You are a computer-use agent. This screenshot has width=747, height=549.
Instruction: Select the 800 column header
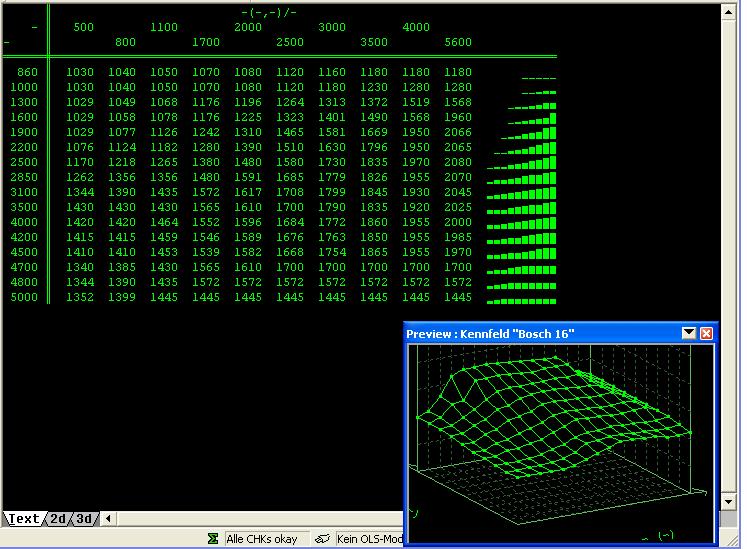pos(125,42)
